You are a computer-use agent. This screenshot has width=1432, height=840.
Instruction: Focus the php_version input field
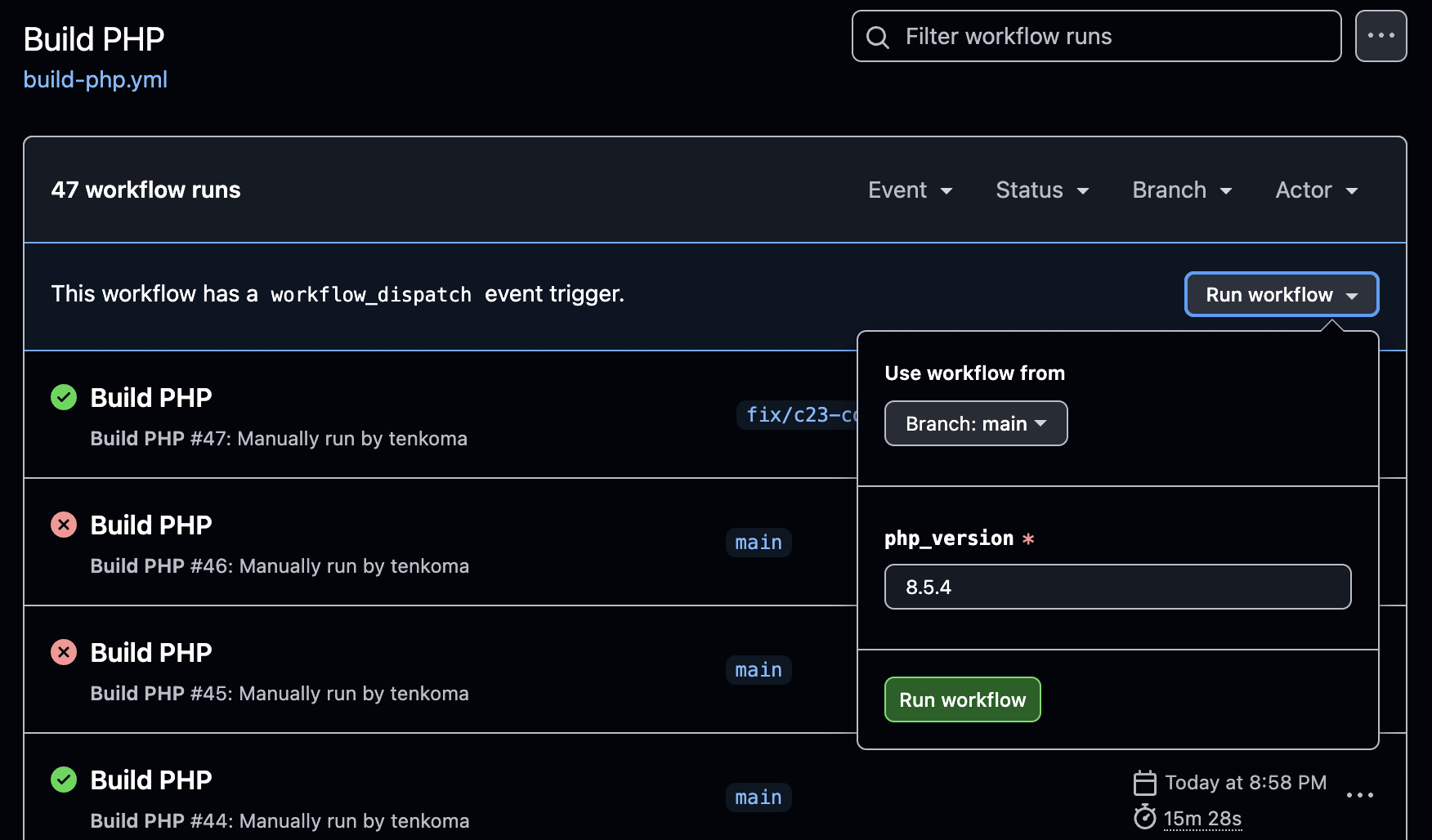(1117, 587)
